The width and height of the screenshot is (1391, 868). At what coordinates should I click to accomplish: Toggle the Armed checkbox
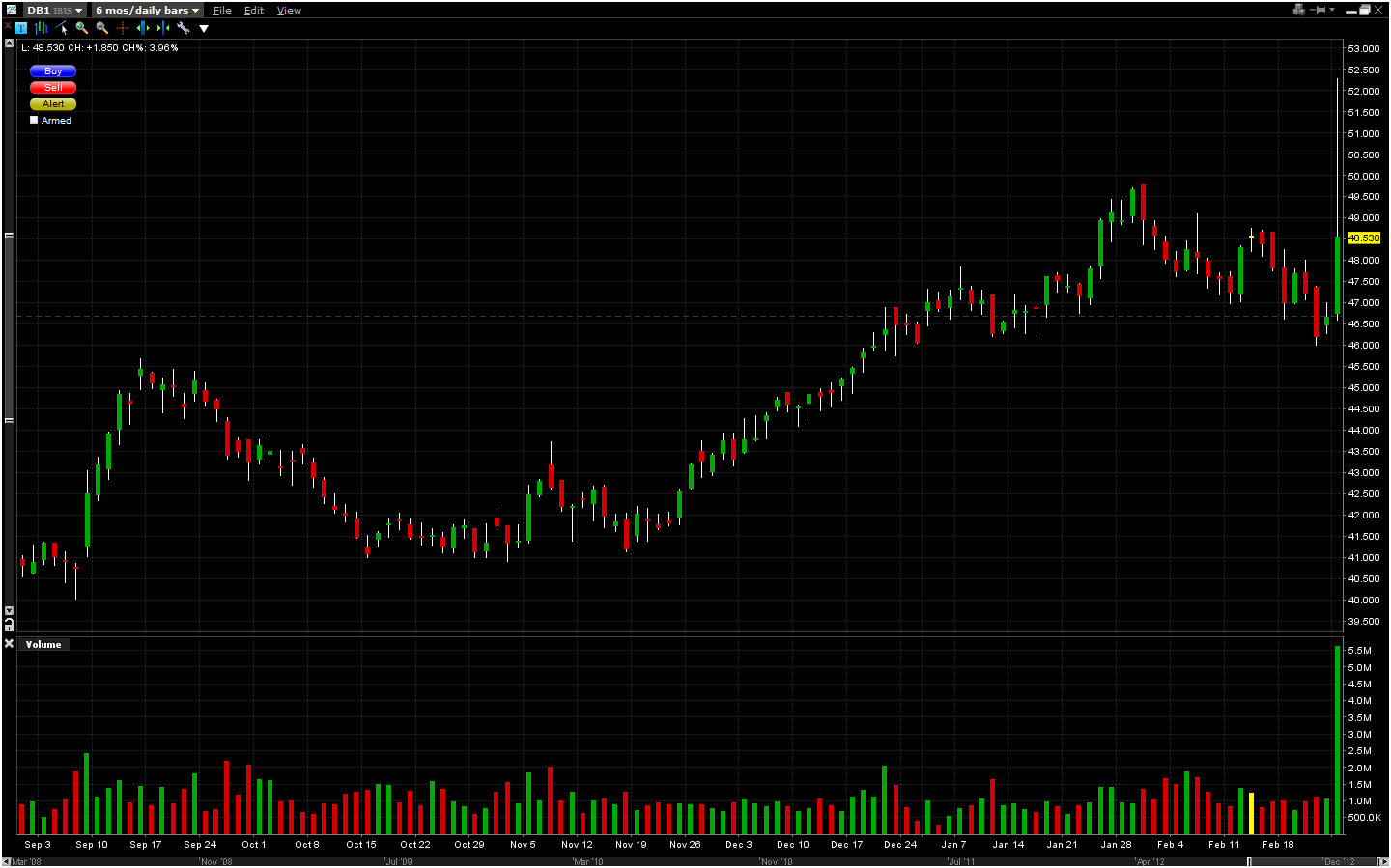coord(34,121)
